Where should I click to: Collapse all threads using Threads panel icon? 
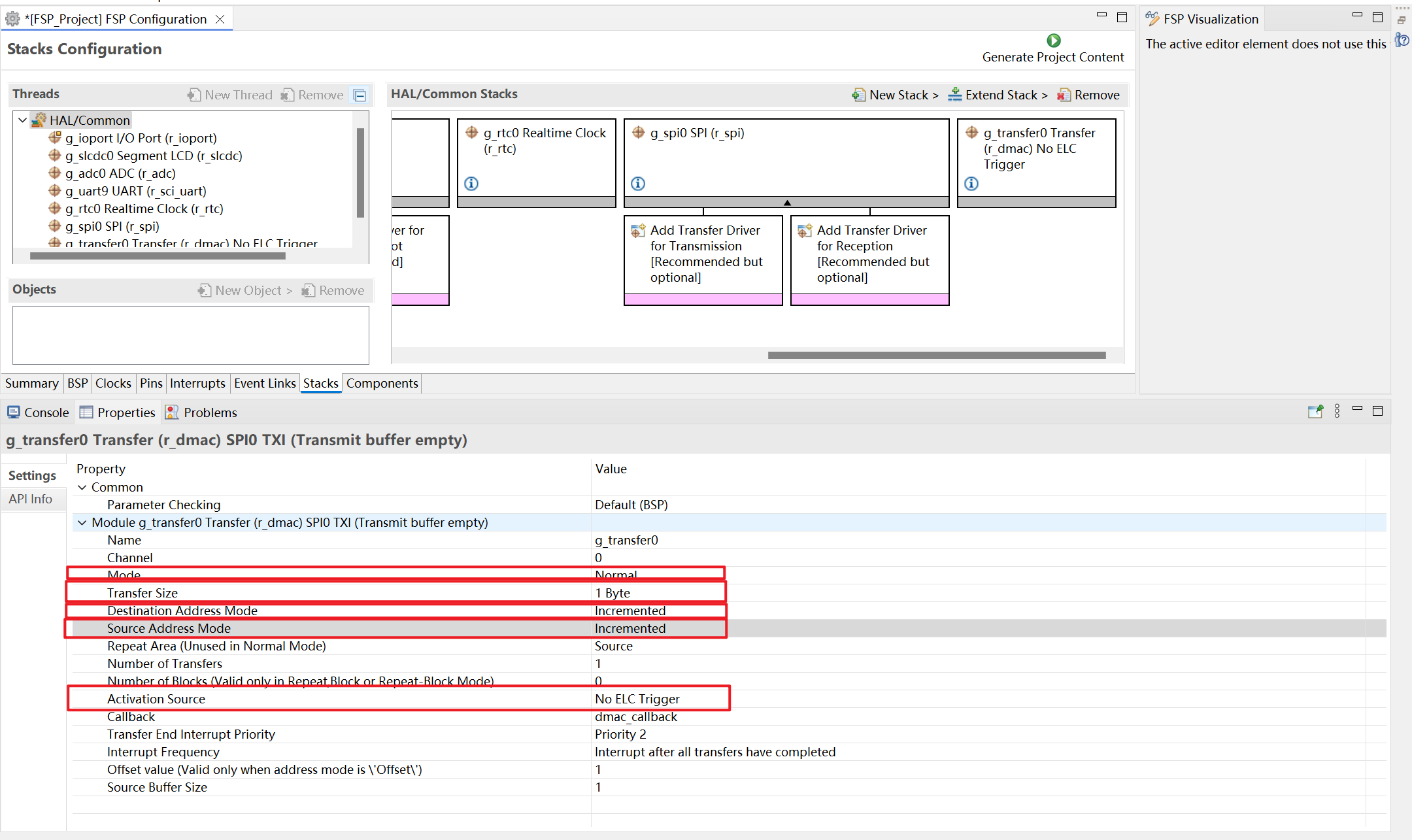point(360,95)
